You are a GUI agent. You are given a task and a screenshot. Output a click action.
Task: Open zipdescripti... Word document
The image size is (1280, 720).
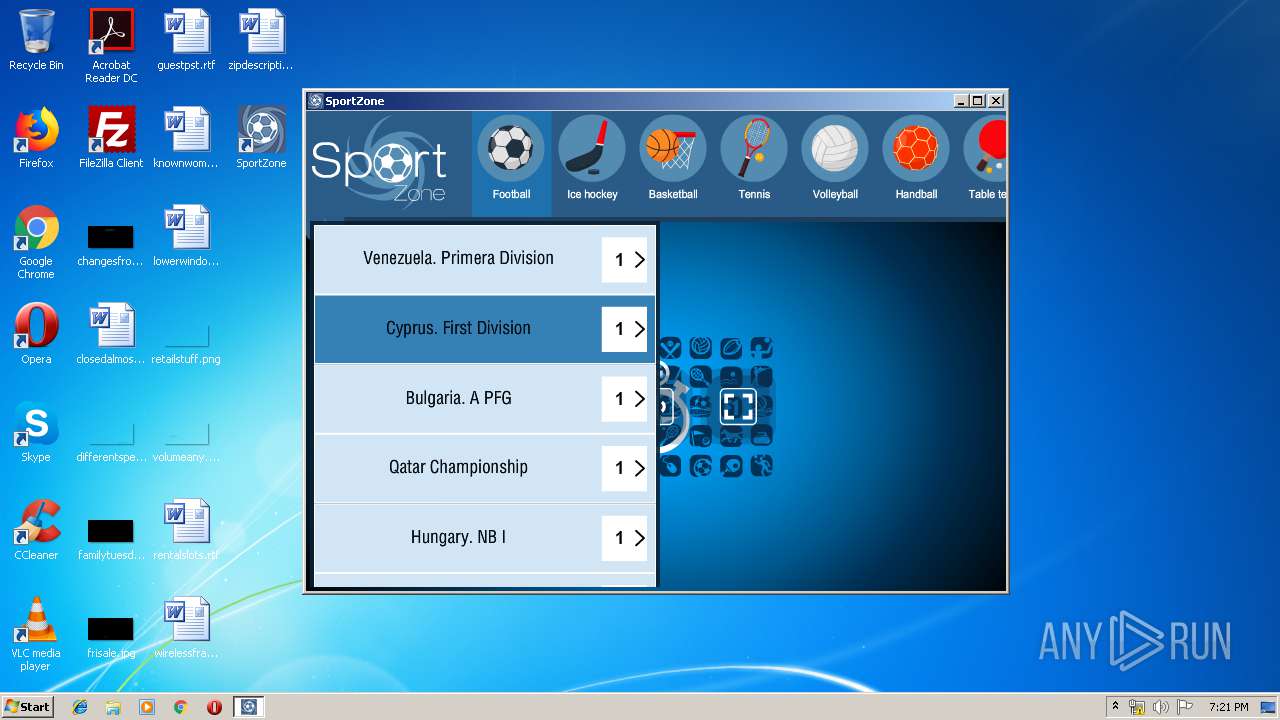tap(261, 40)
